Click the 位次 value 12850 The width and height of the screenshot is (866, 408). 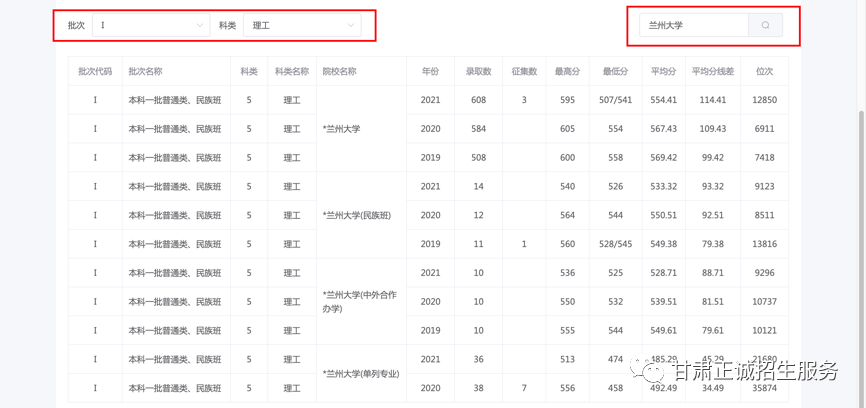[765, 100]
